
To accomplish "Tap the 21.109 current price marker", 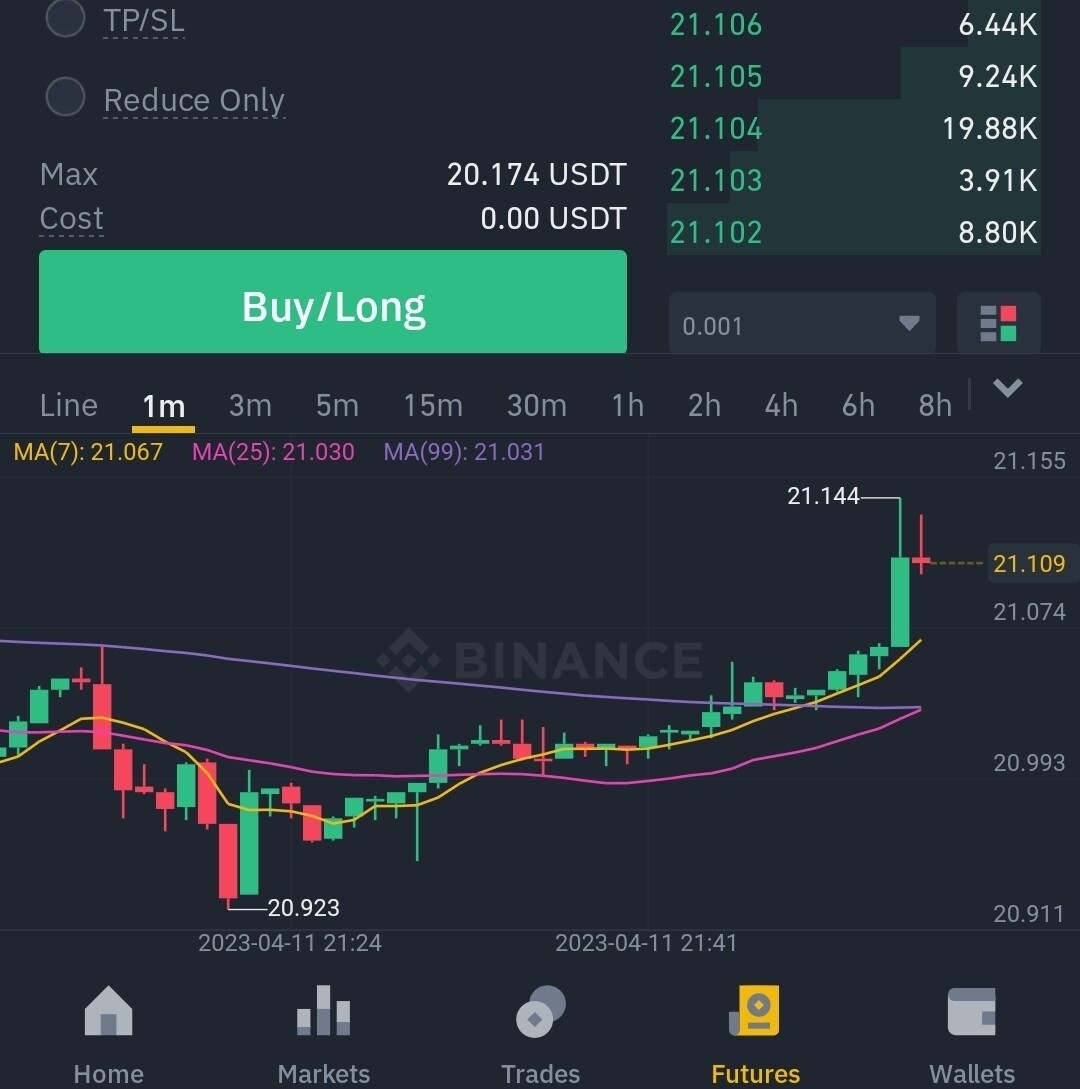I will click(1029, 564).
